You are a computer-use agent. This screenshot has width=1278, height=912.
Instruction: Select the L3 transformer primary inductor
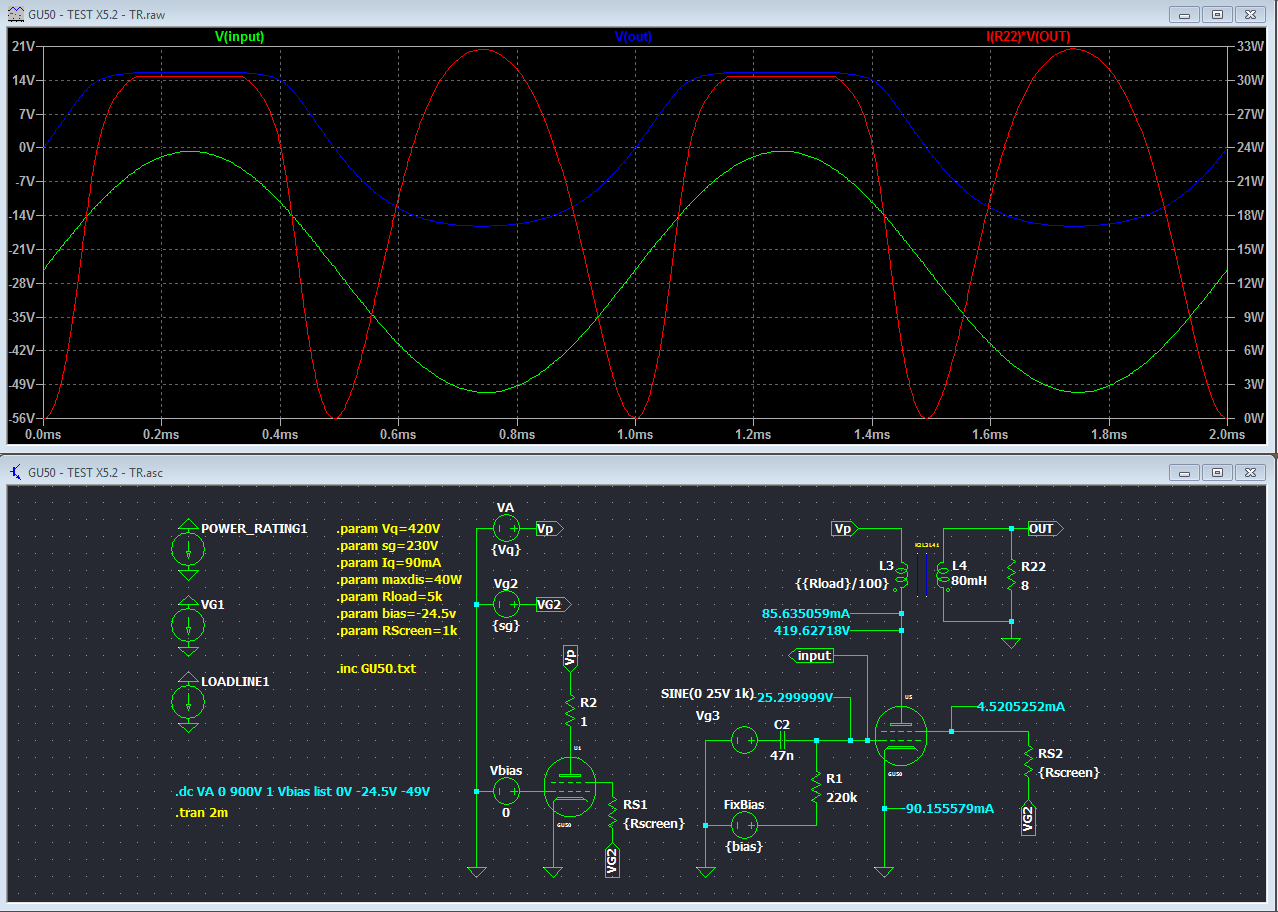(x=901, y=576)
